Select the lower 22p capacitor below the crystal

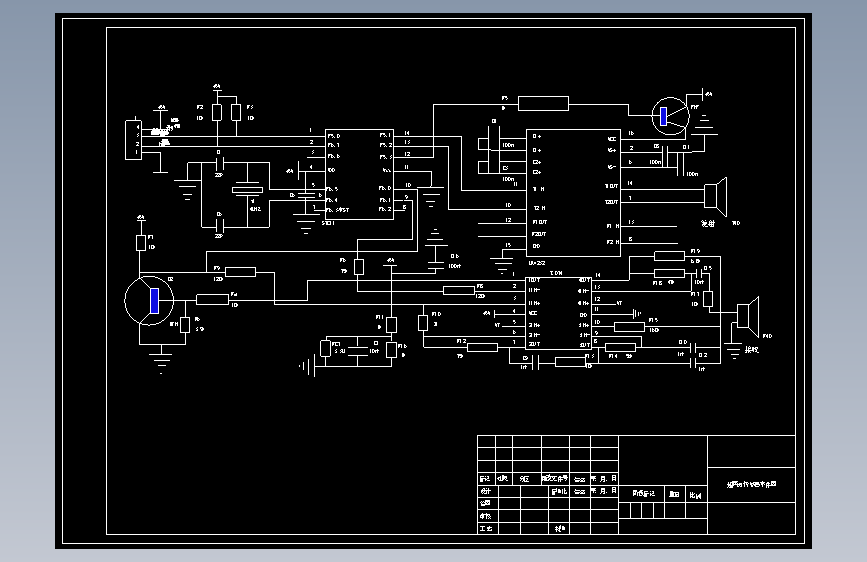(220, 225)
